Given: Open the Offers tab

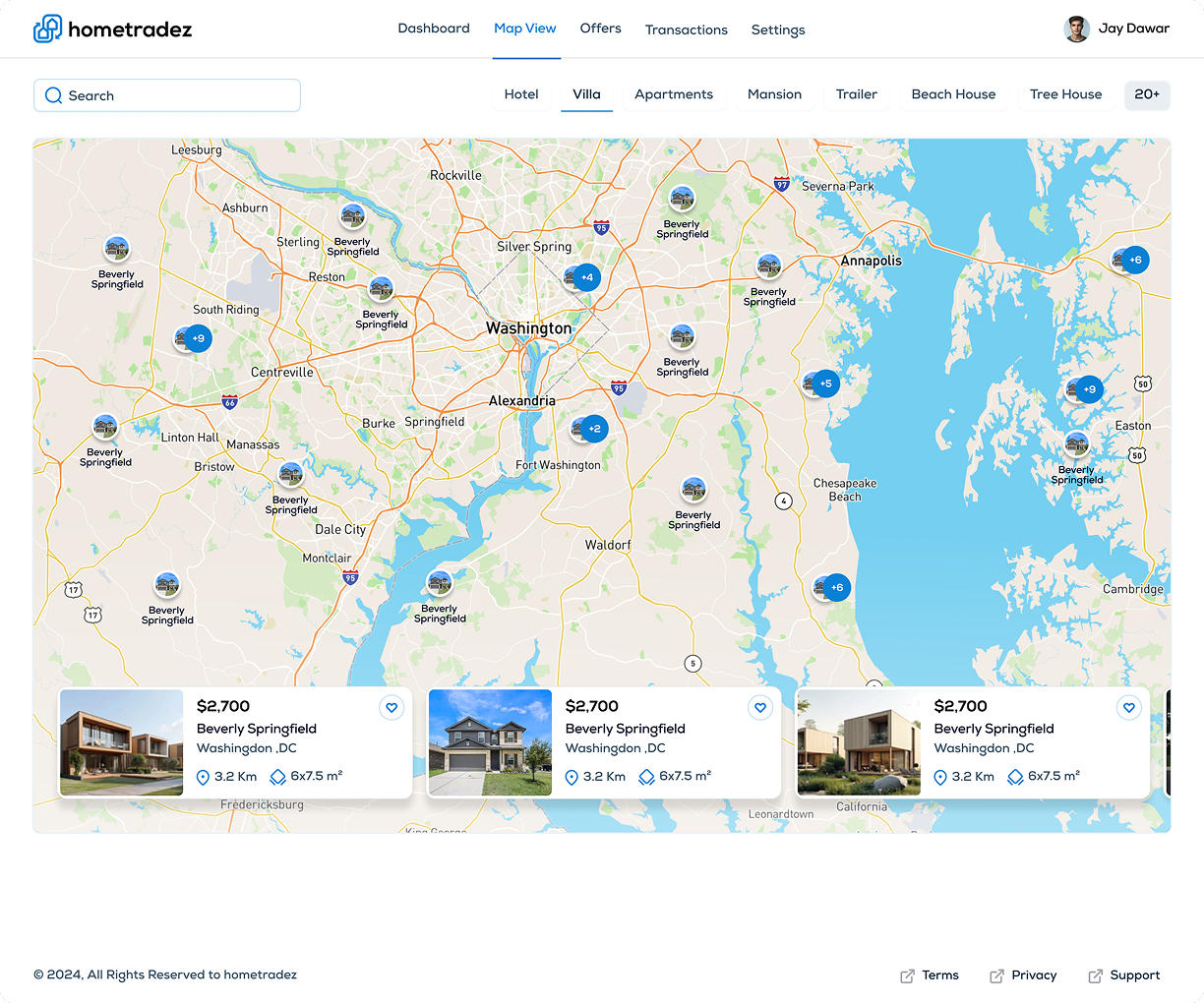Looking at the screenshot, I should pyautogui.click(x=601, y=29).
